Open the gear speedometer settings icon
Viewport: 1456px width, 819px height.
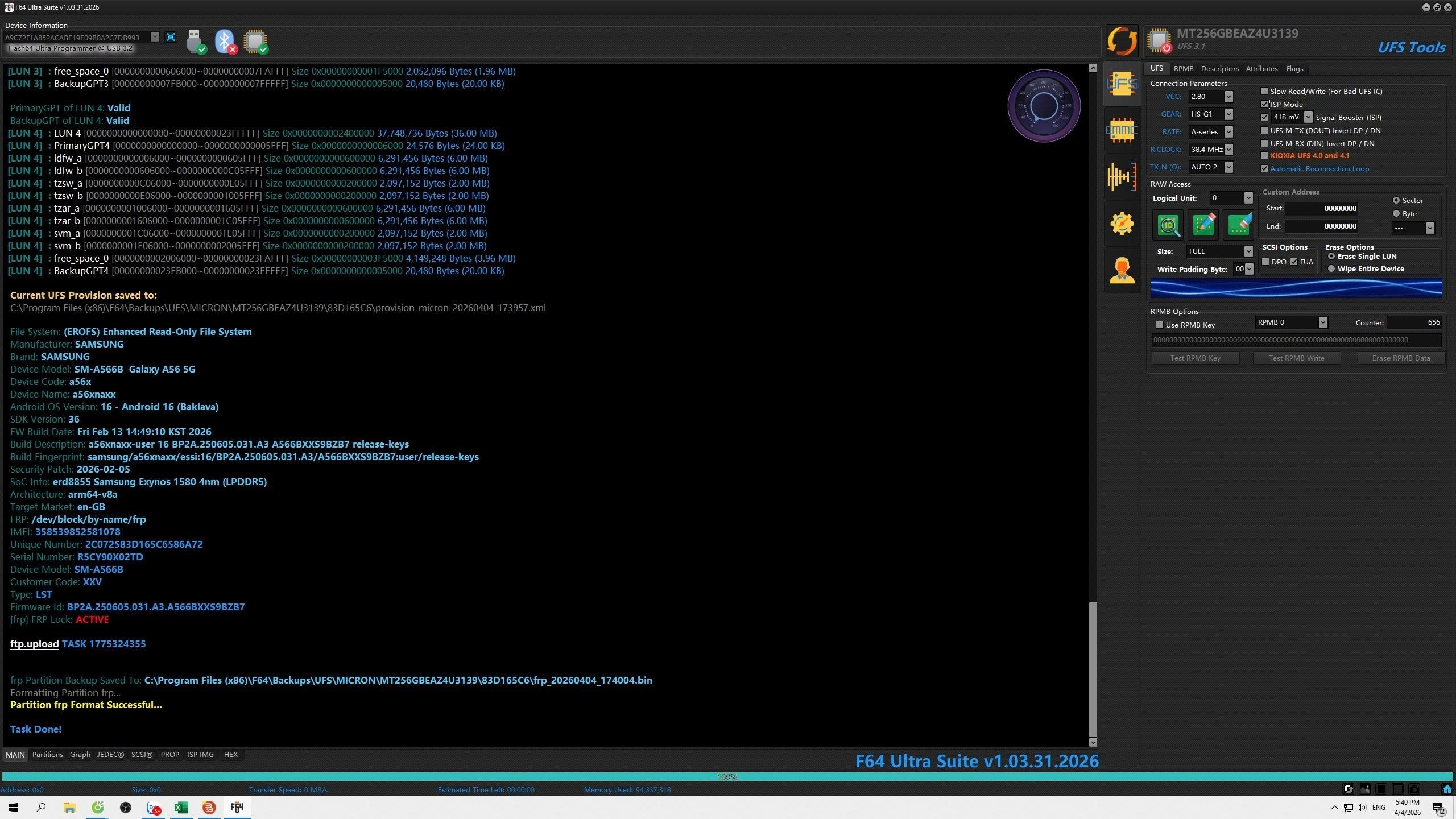click(x=1122, y=224)
